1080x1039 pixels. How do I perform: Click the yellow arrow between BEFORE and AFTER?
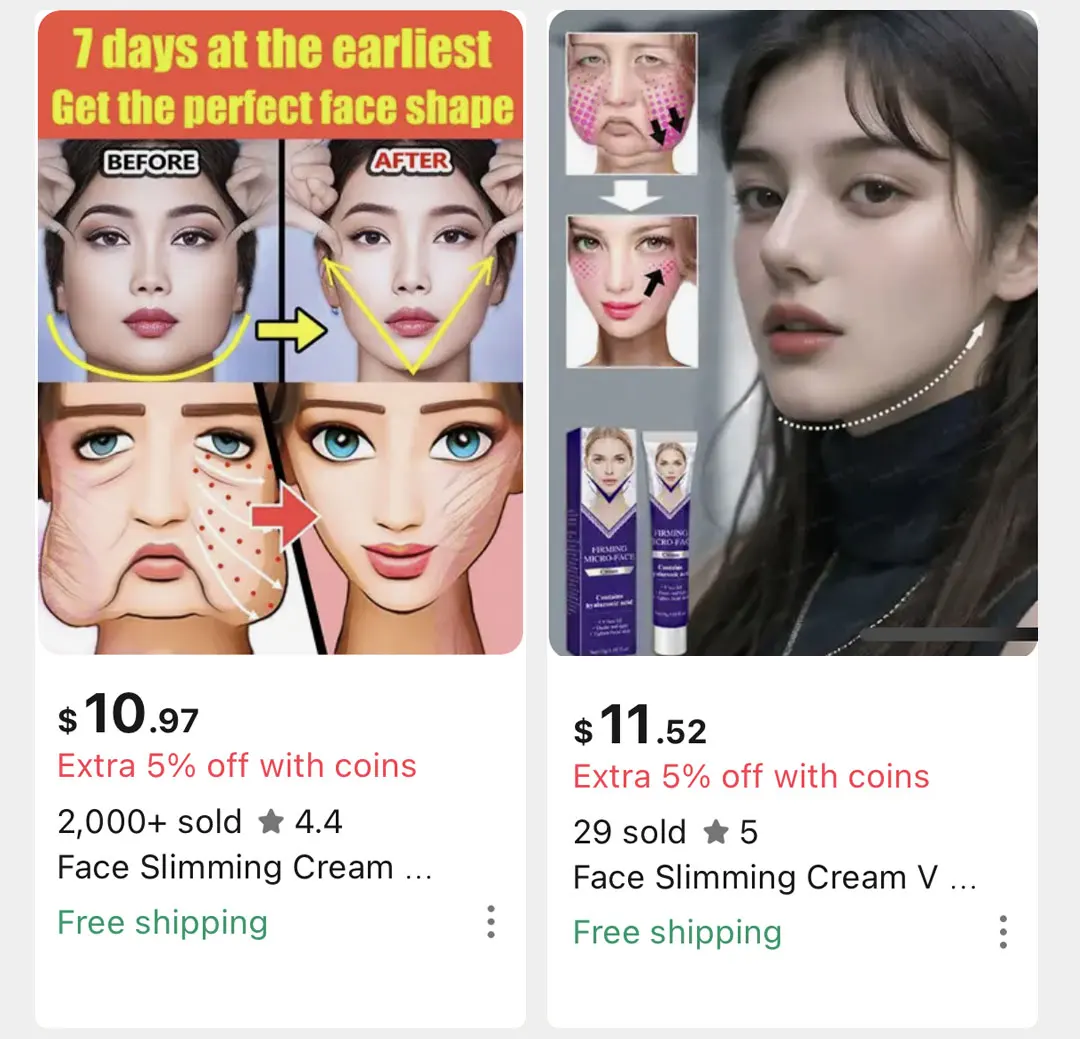(x=291, y=330)
